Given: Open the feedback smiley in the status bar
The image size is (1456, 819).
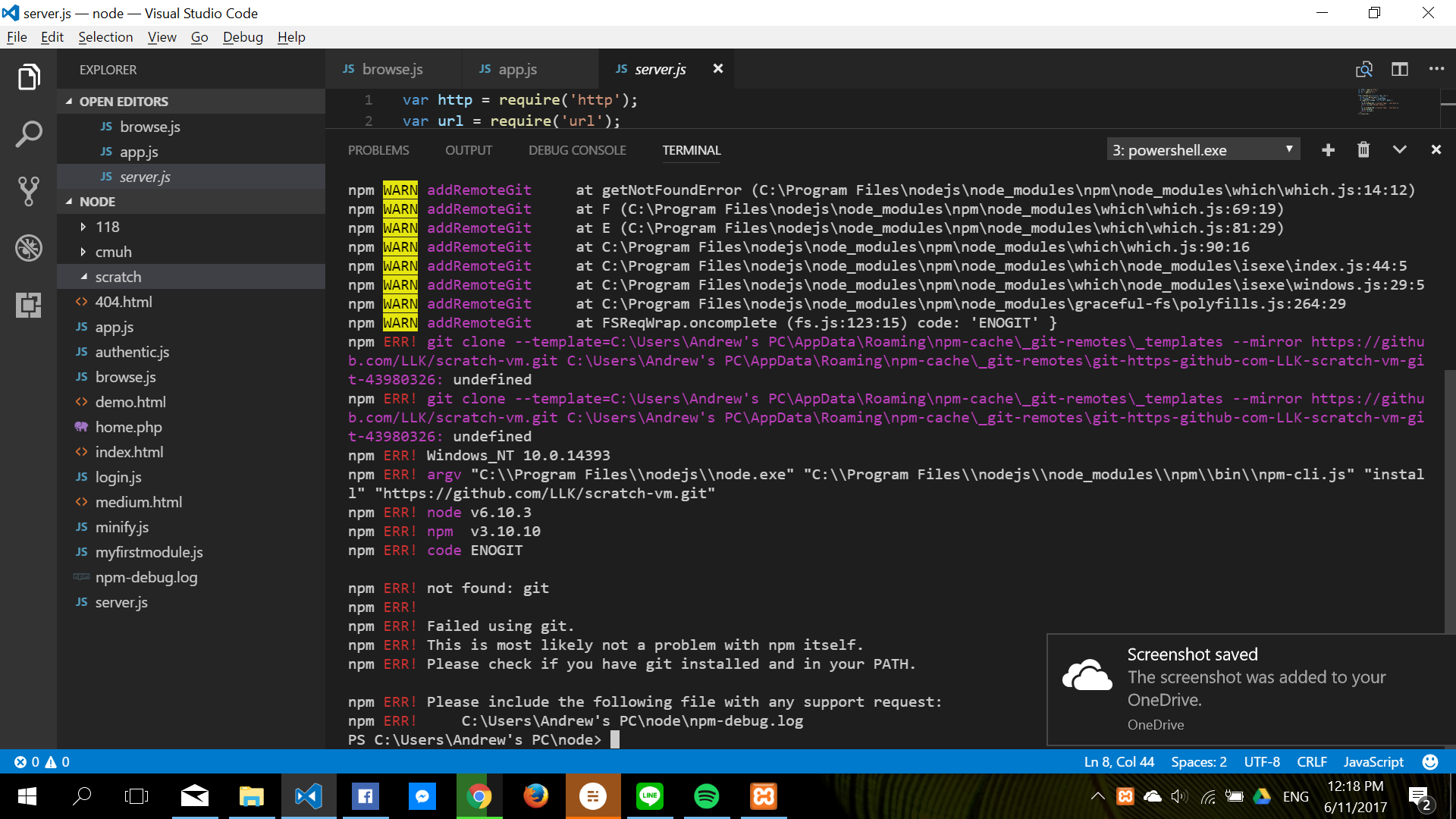Looking at the screenshot, I should point(1429,761).
